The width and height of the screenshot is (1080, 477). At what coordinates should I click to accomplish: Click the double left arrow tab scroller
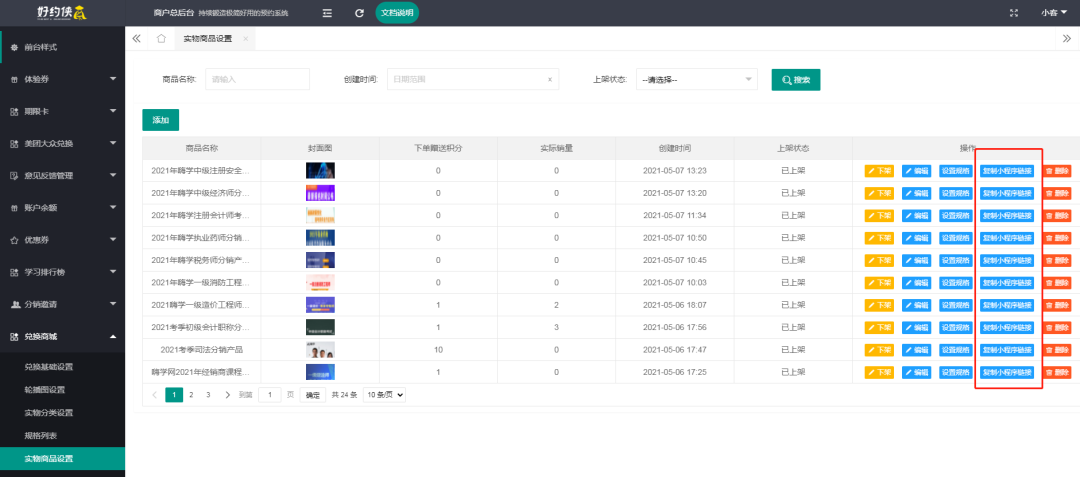click(x=136, y=39)
